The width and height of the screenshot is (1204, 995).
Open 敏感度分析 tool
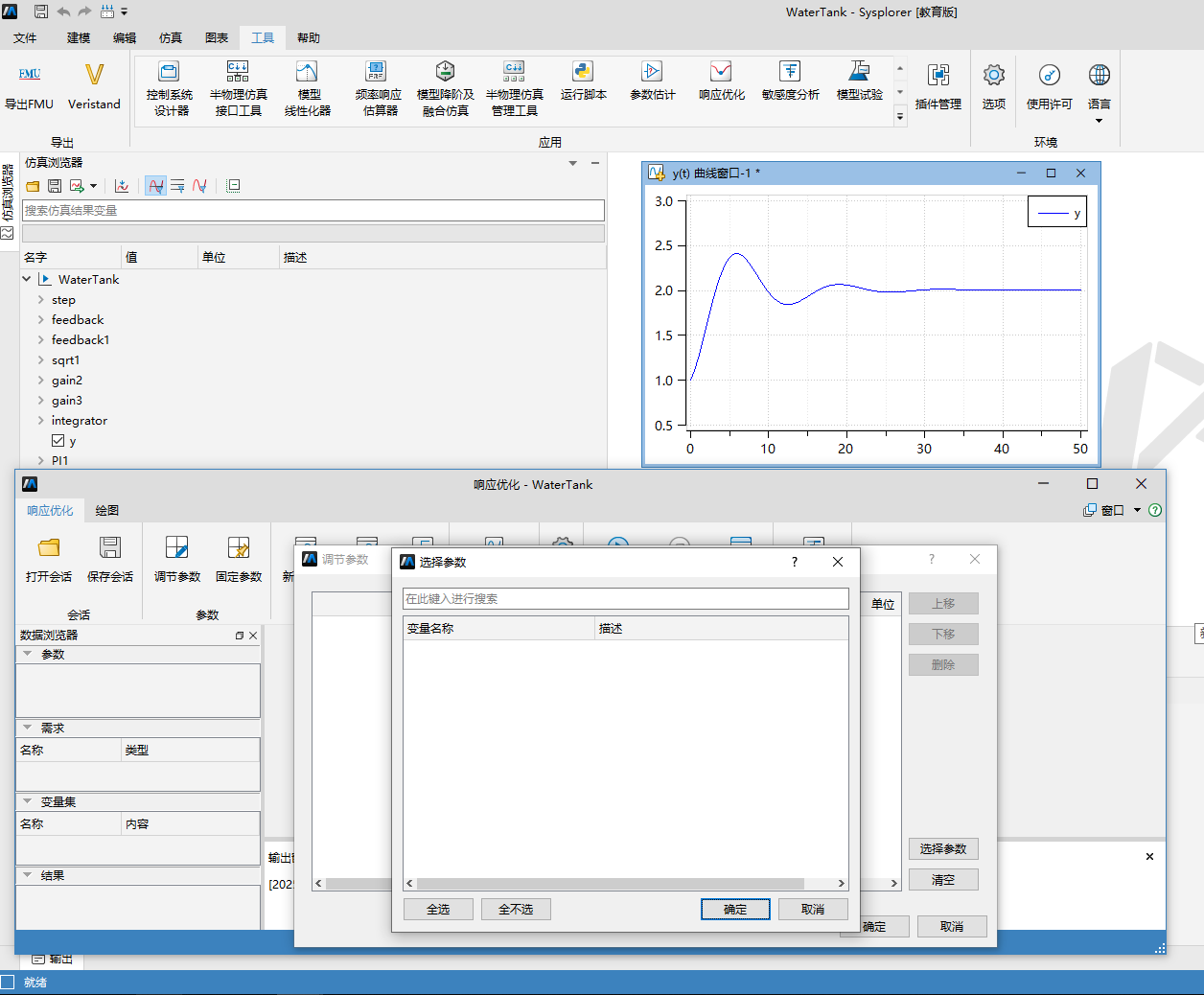point(790,81)
